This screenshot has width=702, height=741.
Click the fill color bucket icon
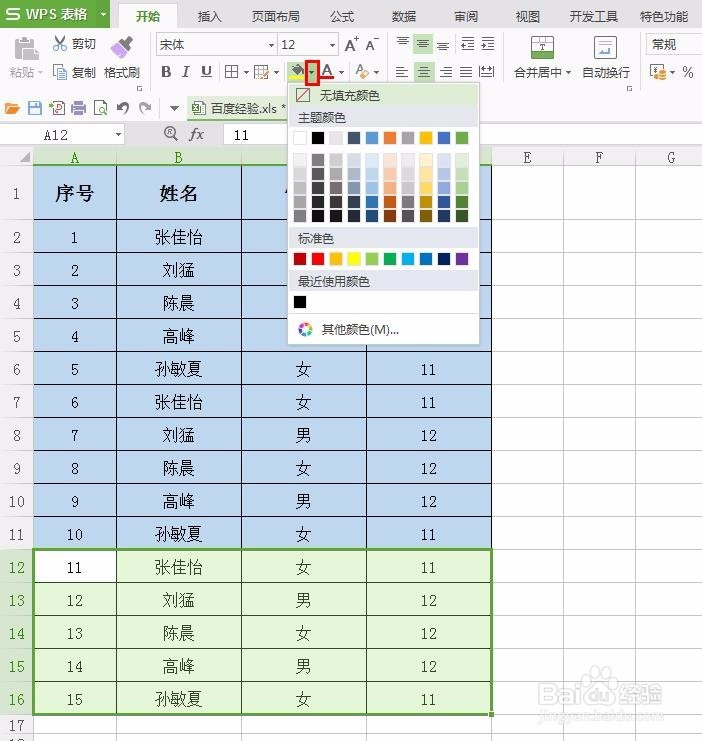tap(296, 72)
